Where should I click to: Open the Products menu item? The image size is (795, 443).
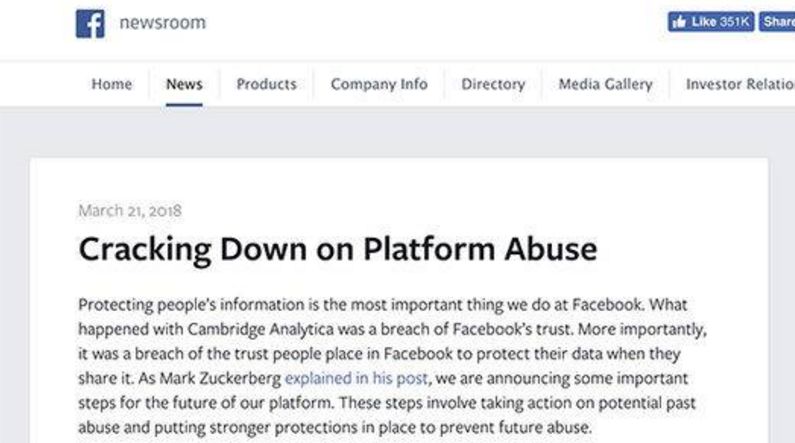[266, 84]
